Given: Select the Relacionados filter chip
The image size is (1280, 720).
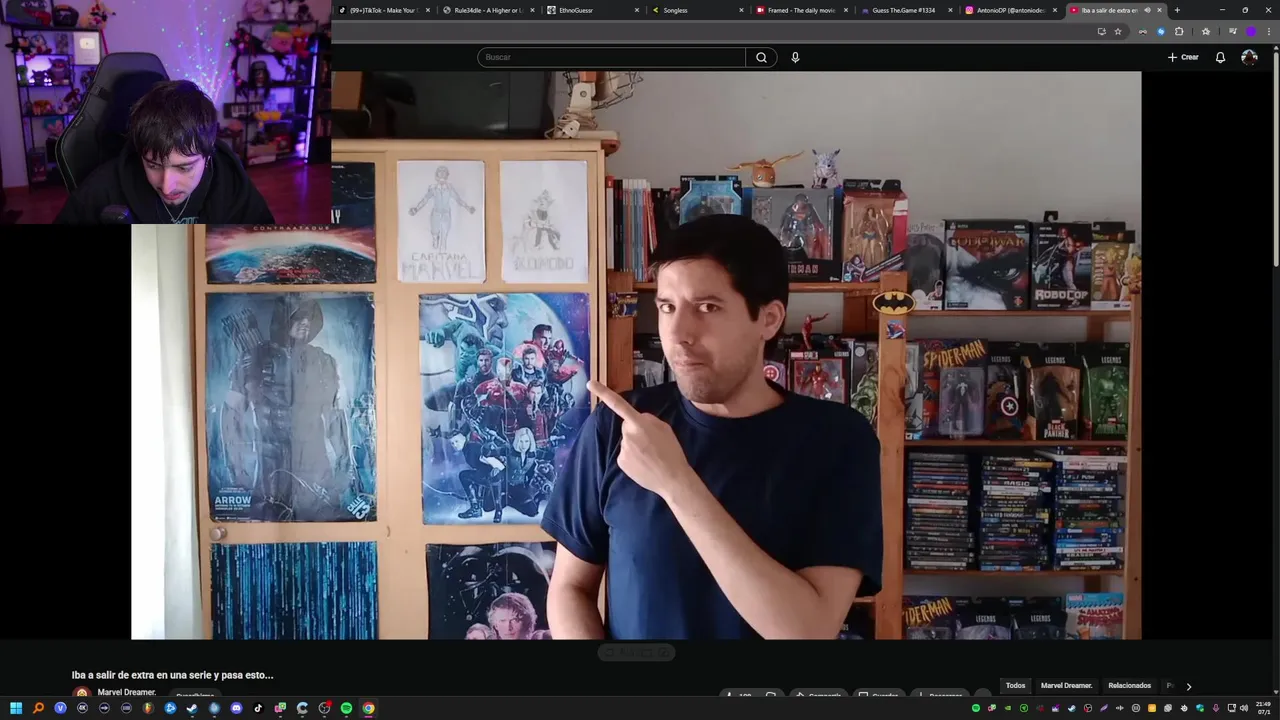Looking at the screenshot, I should pos(1129,685).
